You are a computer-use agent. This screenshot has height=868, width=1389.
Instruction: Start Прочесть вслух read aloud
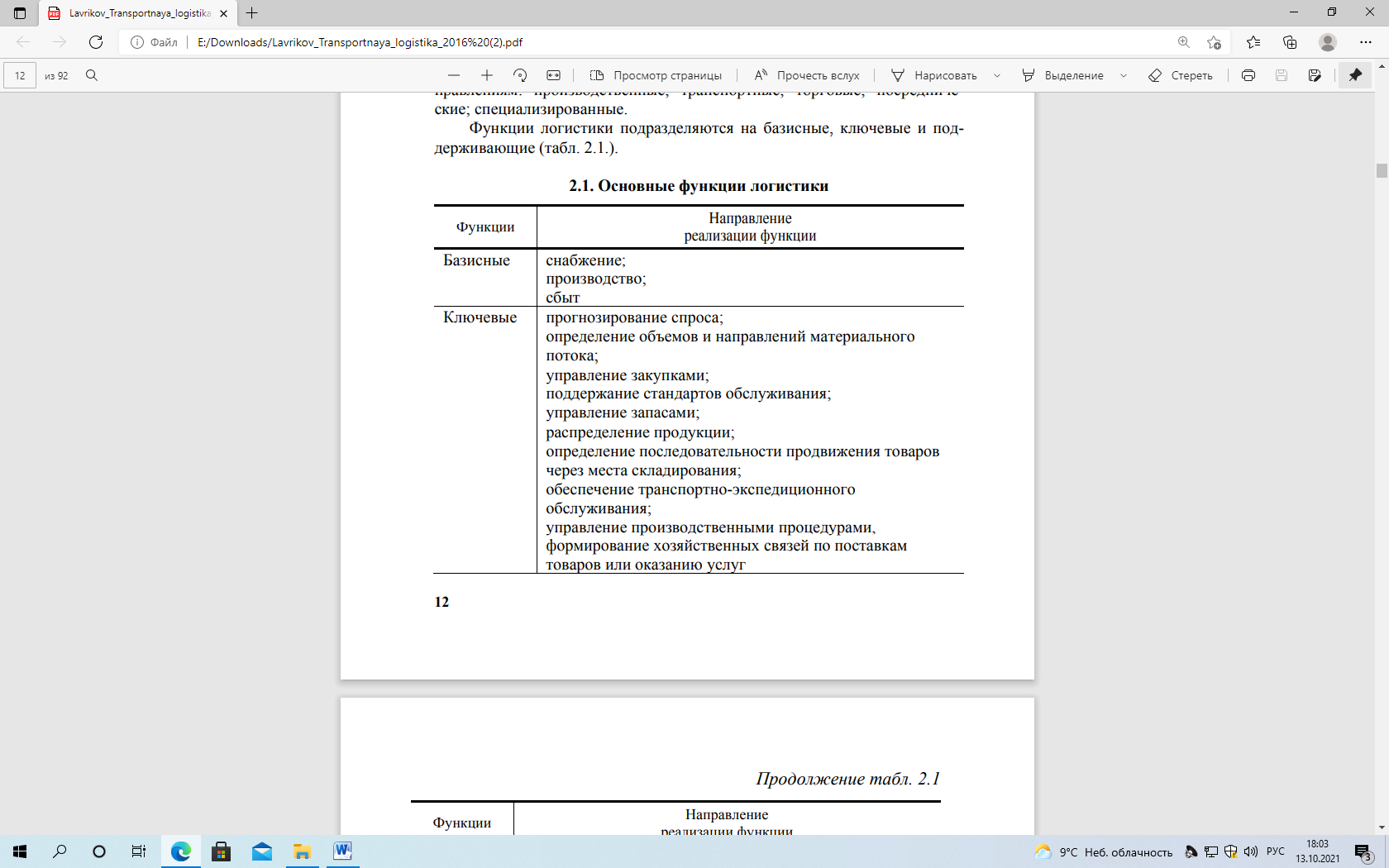tap(807, 75)
